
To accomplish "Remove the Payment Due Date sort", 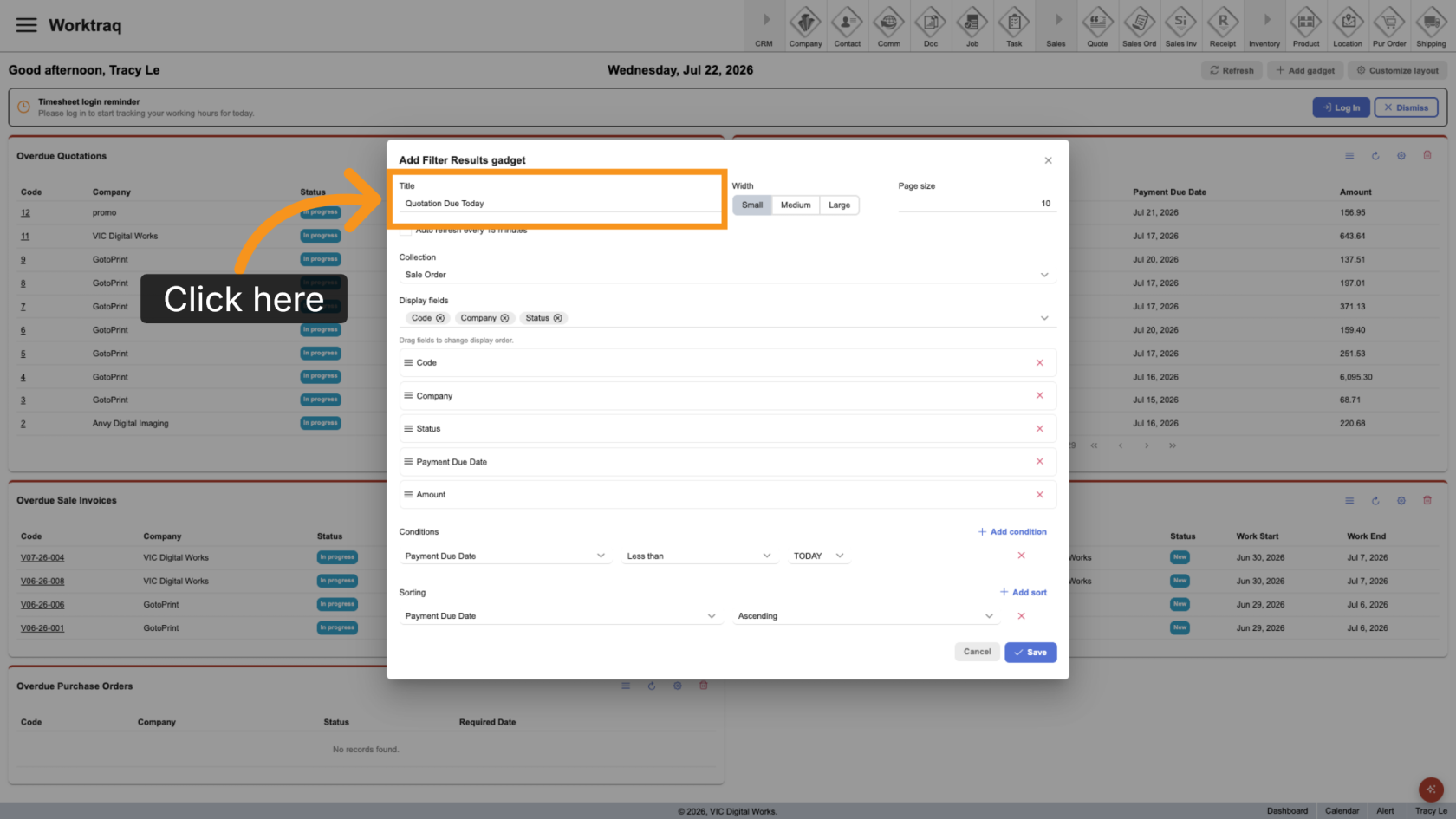I will pyautogui.click(x=1021, y=616).
